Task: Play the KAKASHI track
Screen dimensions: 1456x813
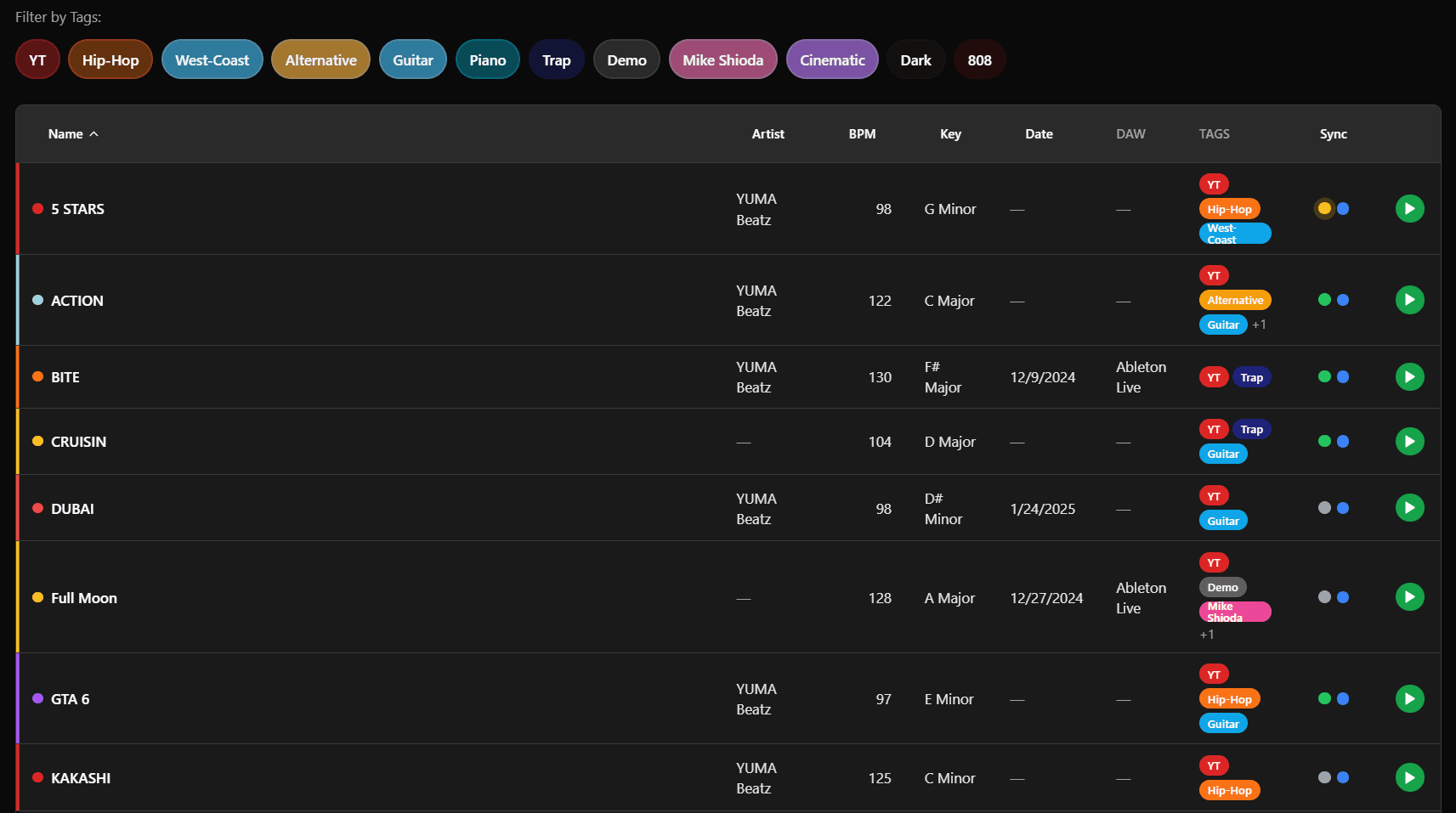Action: pos(1409,777)
